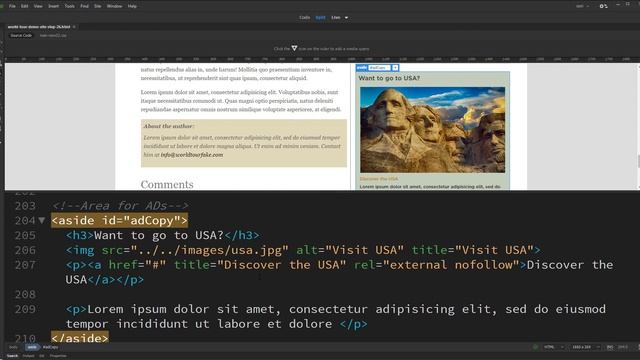Click line number 203 in code gutter
The height and width of the screenshot is (360, 640).
tap(25, 206)
